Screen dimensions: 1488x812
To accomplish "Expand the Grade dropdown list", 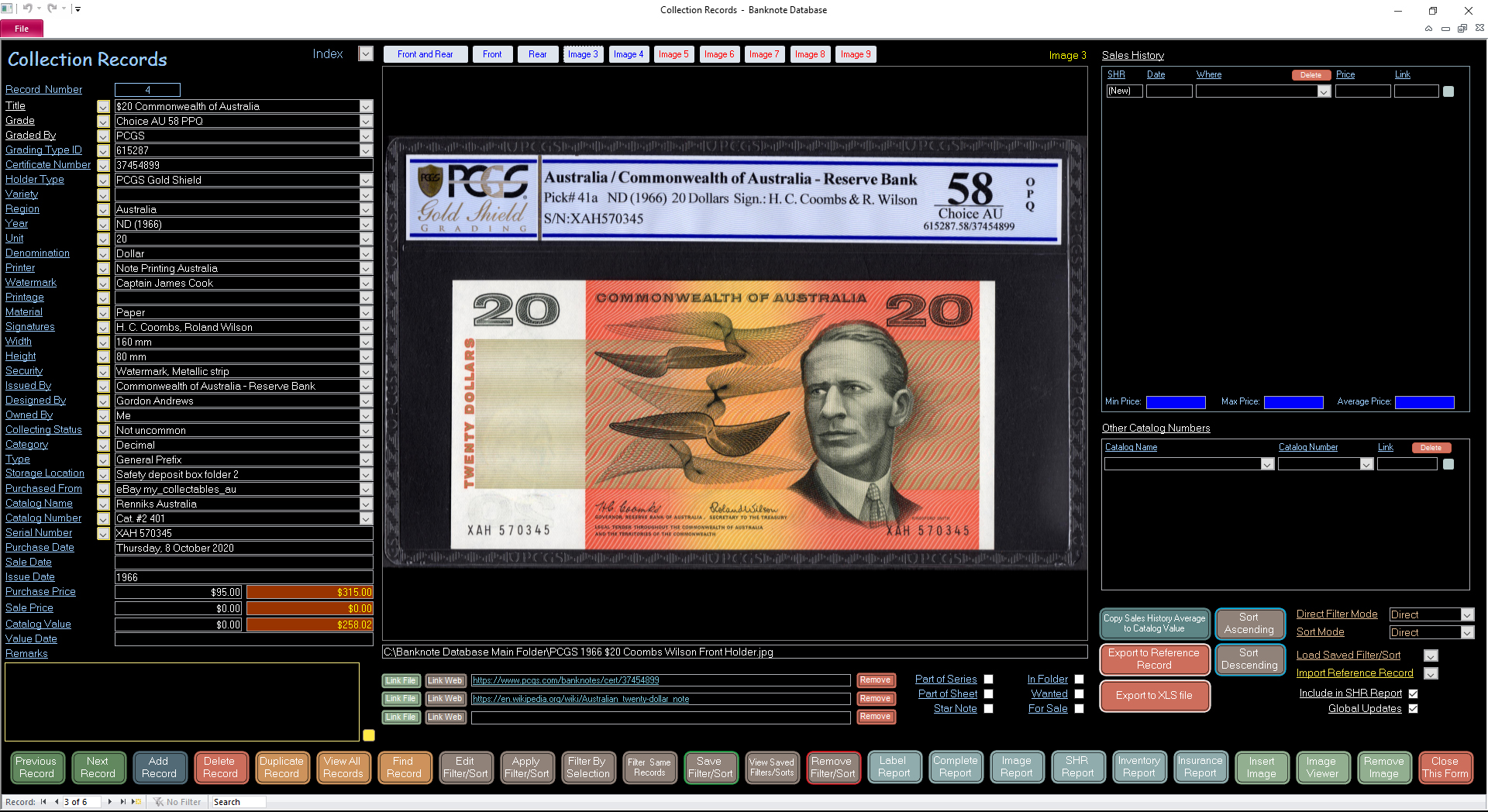I will [366, 122].
